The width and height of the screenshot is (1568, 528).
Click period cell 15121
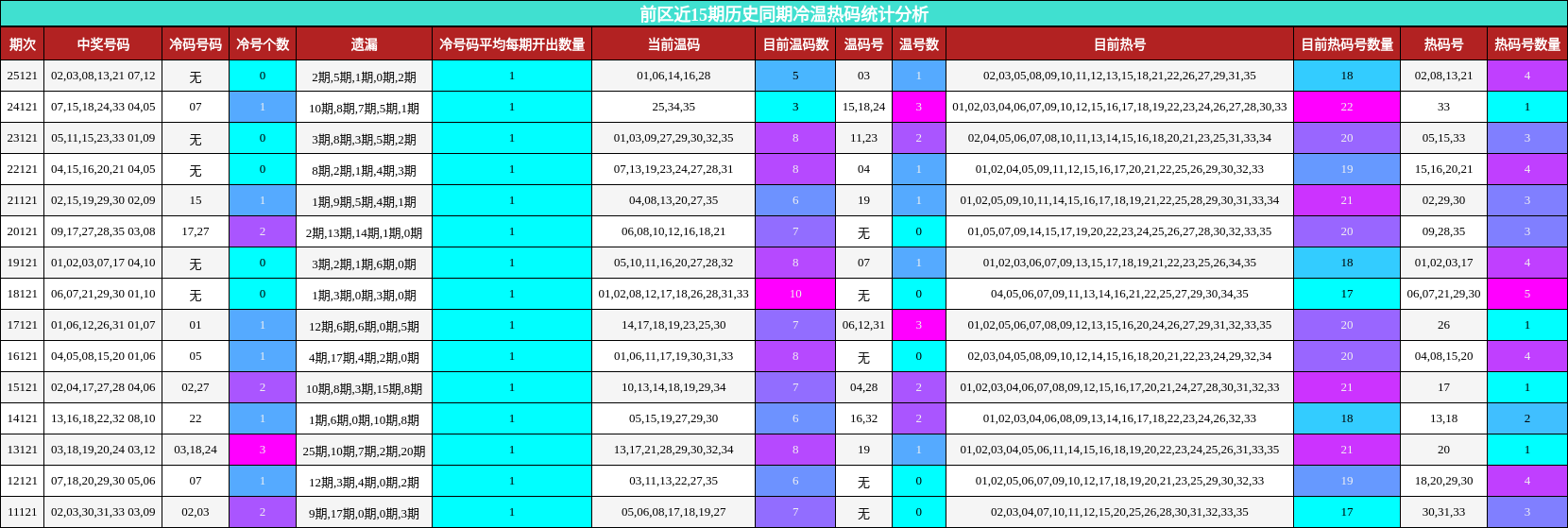pos(23,387)
